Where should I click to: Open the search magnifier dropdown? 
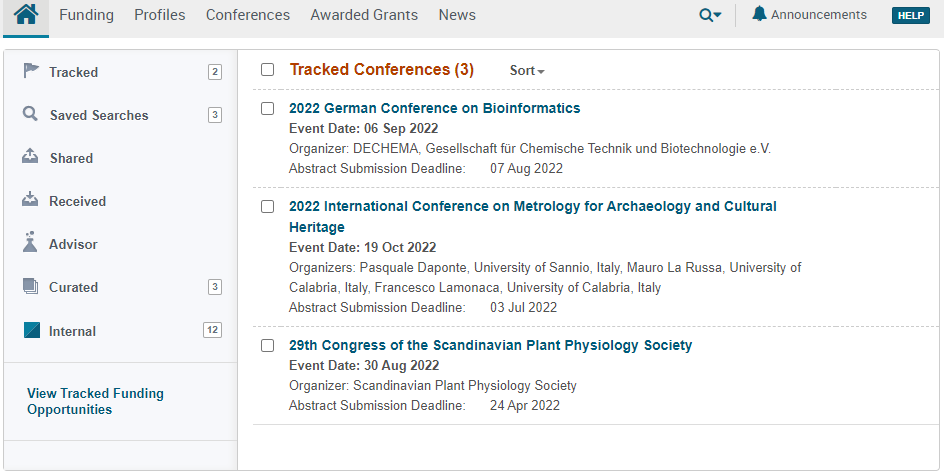pos(710,15)
